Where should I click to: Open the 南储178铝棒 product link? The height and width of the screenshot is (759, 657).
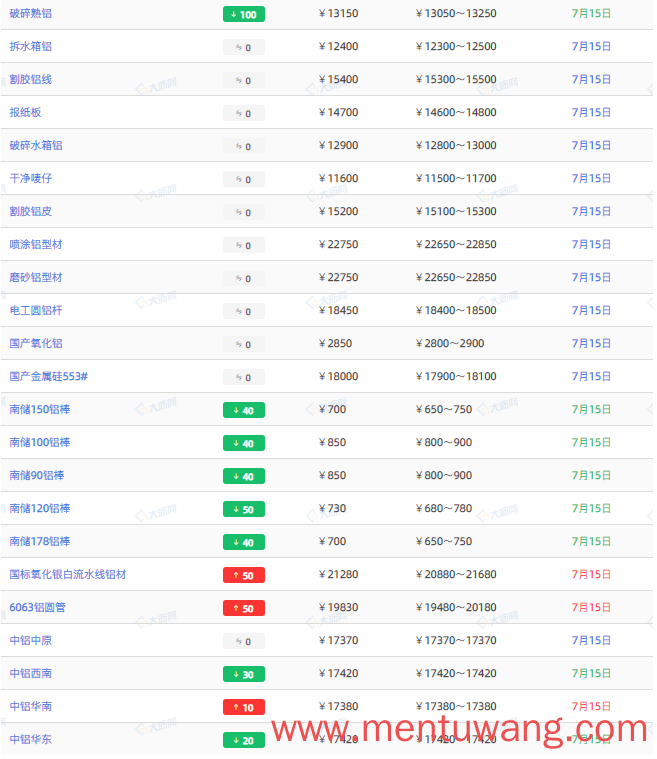(40, 541)
